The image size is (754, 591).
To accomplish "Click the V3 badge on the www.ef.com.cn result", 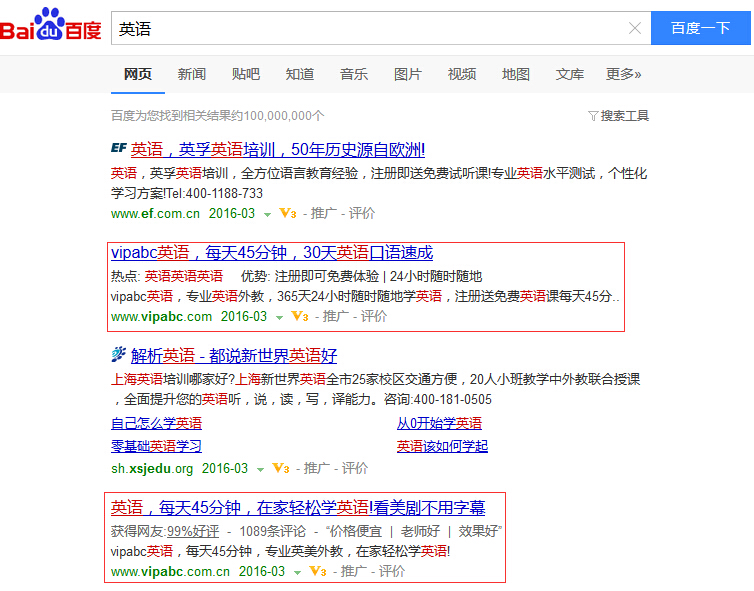I will click(x=287, y=214).
